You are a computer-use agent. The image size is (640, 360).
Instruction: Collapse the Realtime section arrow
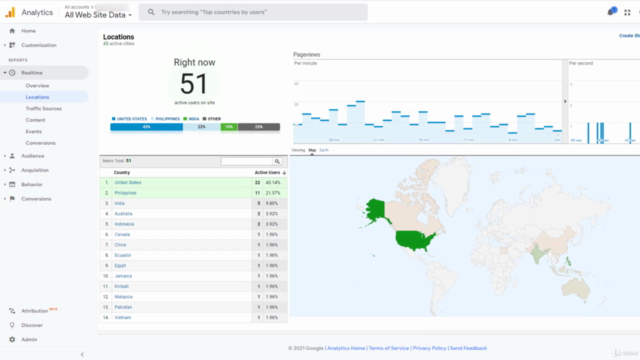pos(5,73)
